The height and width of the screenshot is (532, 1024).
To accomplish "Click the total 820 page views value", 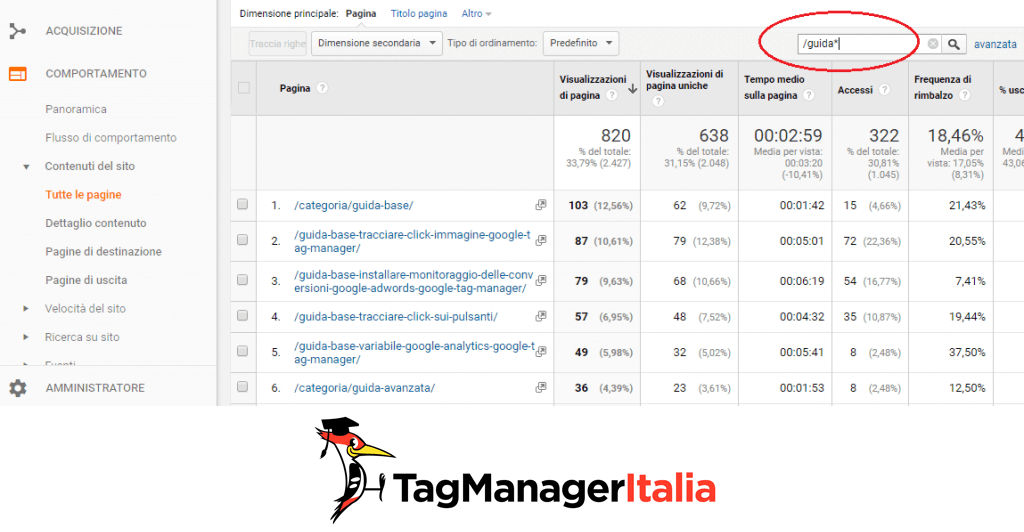I will [x=615, y=136].
